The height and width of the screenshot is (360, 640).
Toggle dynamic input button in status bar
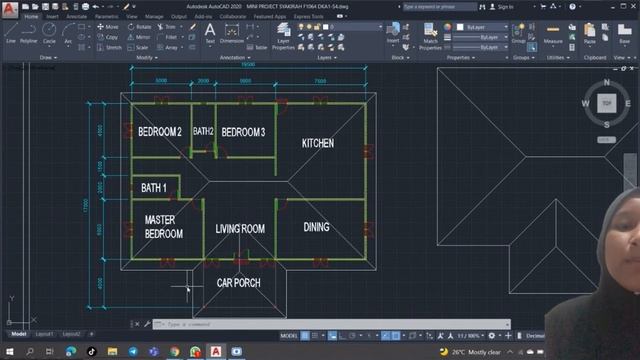click(x=333, y=336)
